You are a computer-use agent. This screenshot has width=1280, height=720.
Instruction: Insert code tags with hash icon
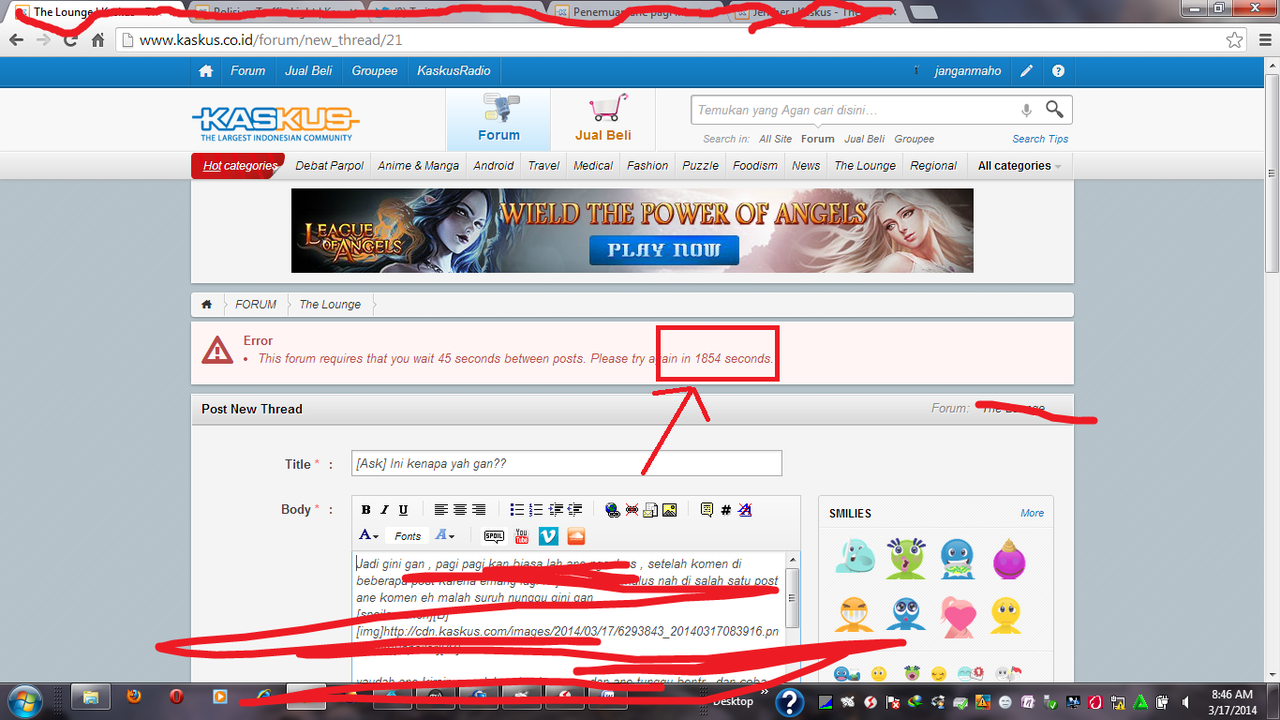point(726,510)
